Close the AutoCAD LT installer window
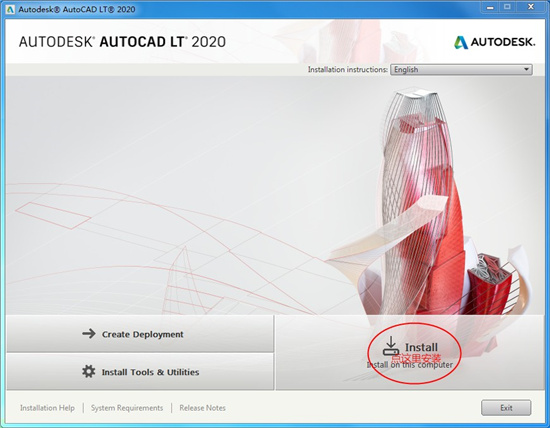 click(x=531, y=7)
